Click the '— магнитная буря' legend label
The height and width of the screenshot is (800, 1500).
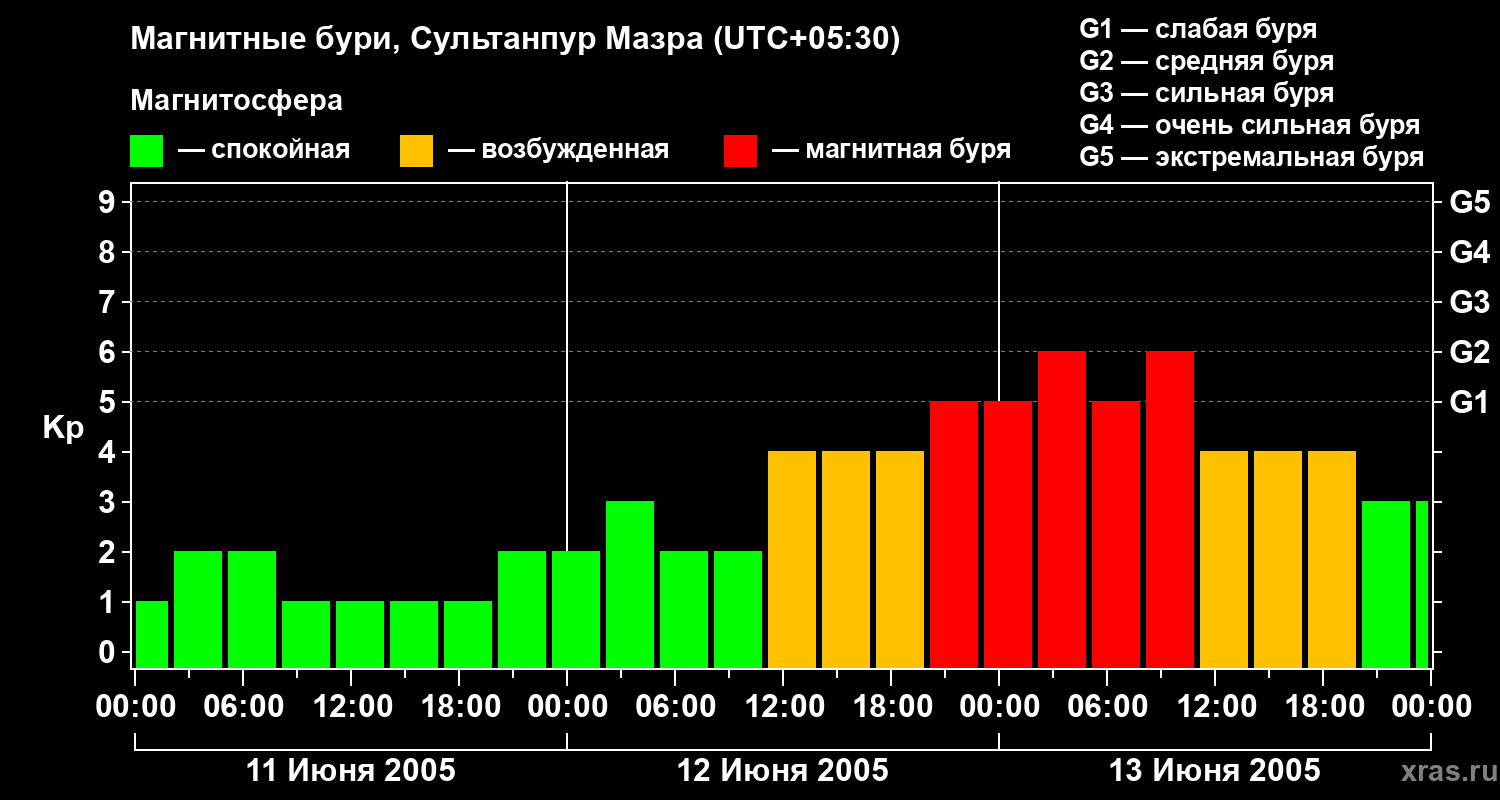(x=891, y=151)
